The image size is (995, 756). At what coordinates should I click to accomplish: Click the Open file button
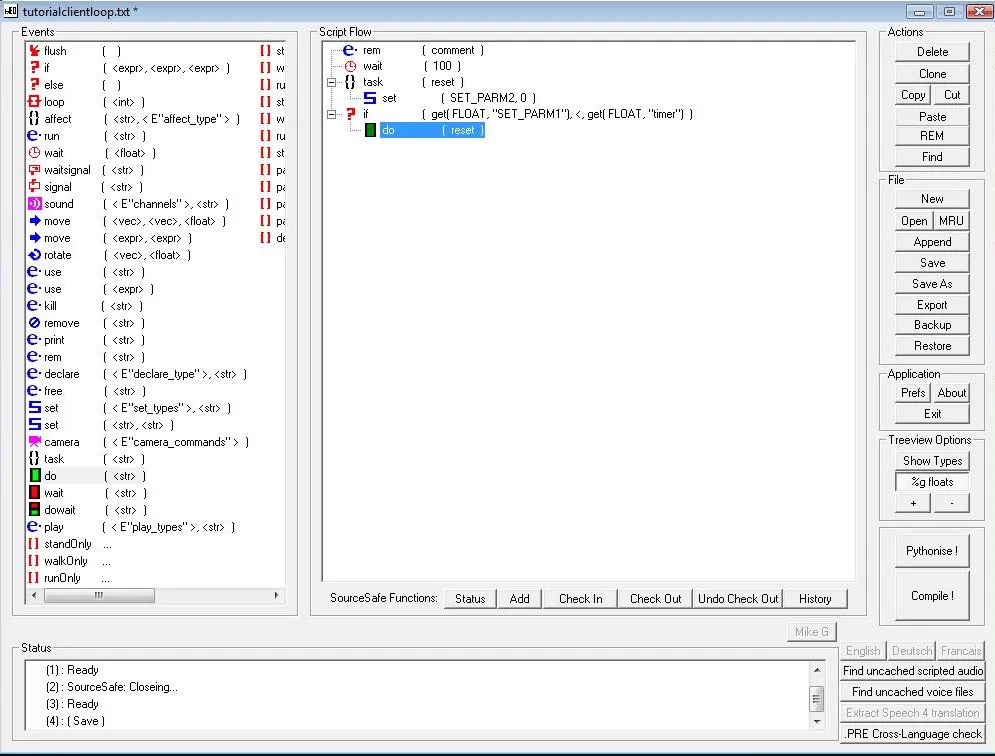[x=914, y=221]
